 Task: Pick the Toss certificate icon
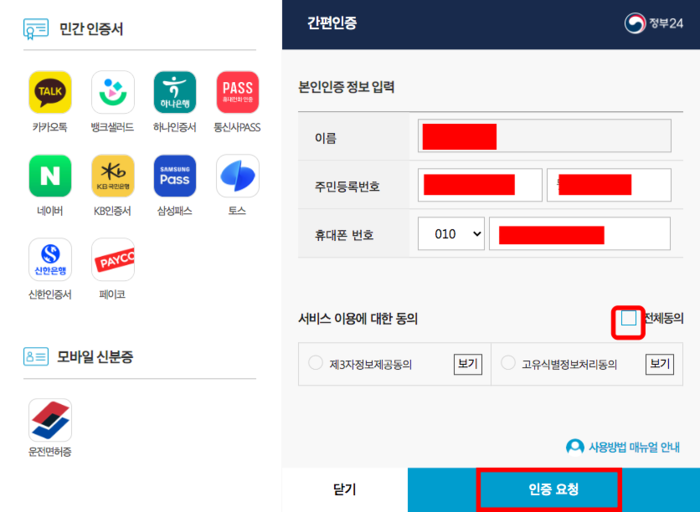point(238,176)
